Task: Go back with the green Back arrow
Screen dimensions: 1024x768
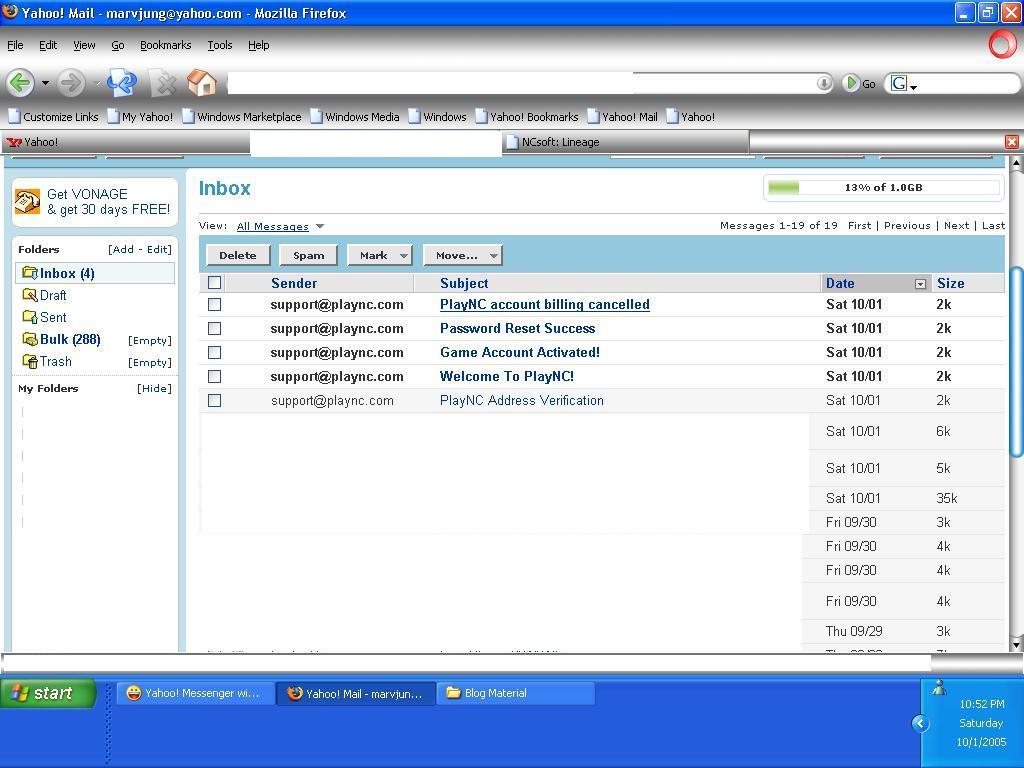Action: pos(20,83)
